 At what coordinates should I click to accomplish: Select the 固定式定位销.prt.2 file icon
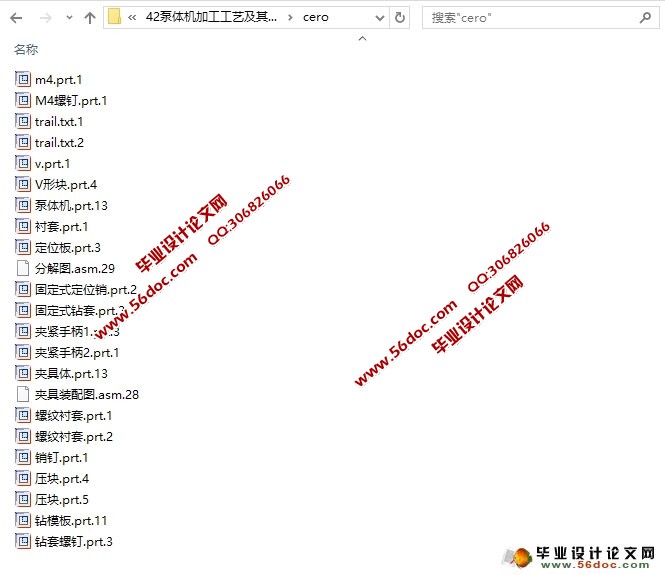click(x=23, y=289)
